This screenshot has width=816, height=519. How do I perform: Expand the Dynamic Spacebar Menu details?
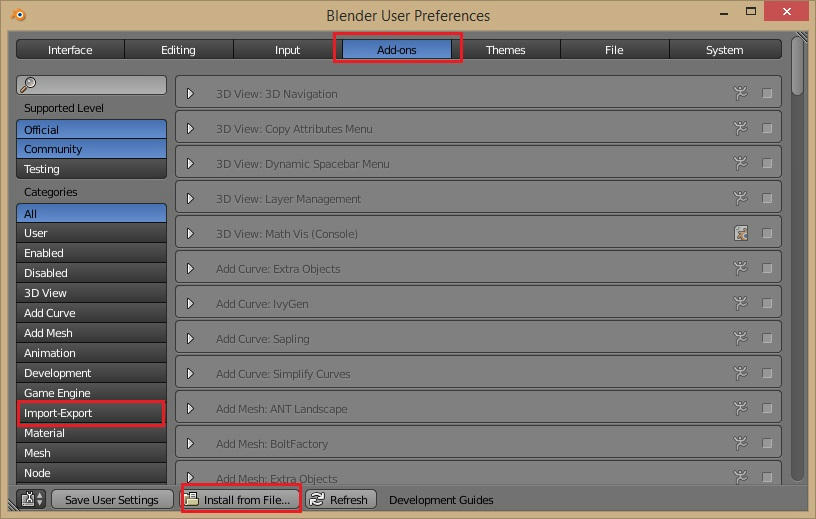pyautogui.click(x=190, y=163)
